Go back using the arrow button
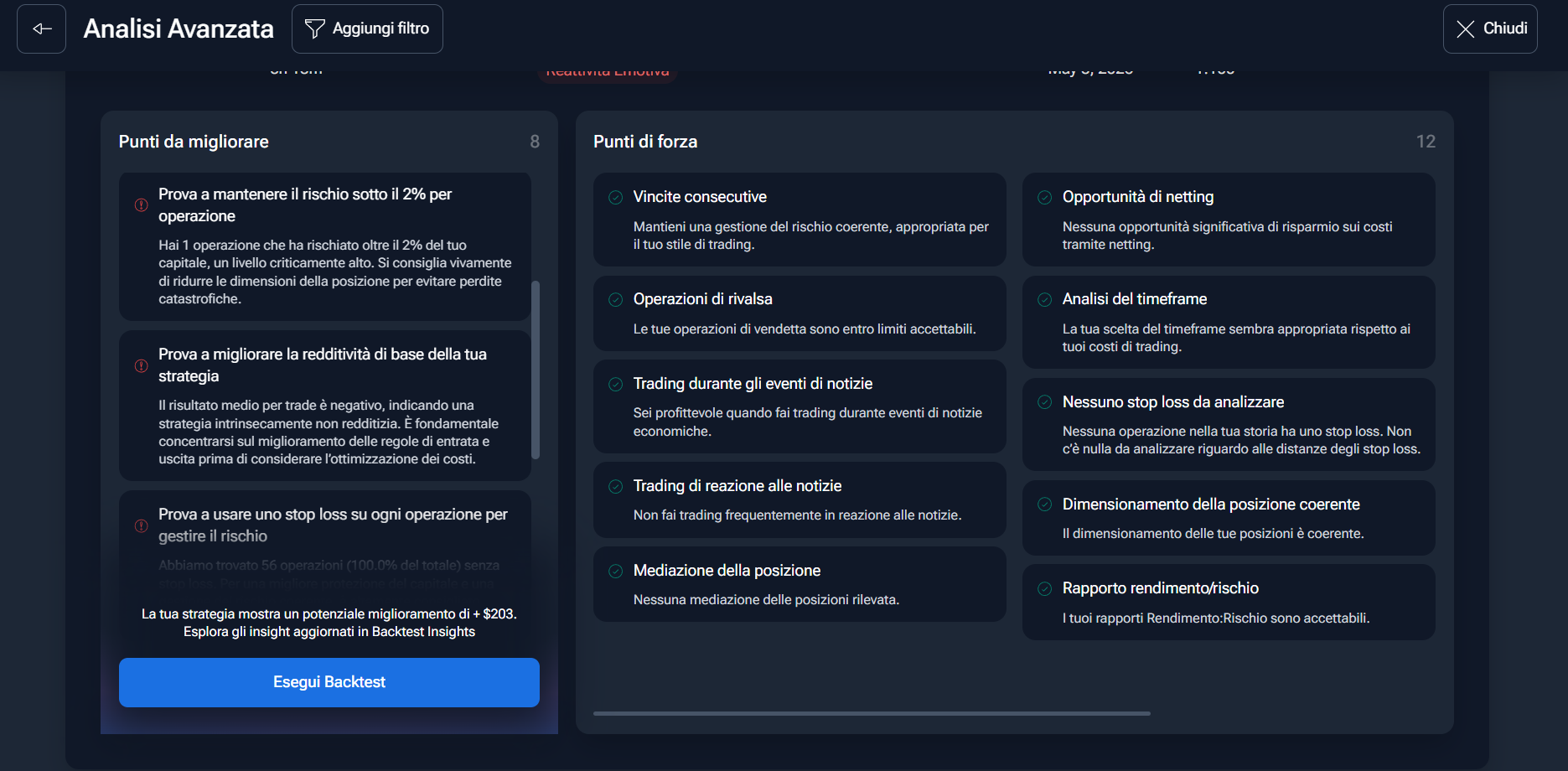The width and height of the screenshot is (1568, 771). (41, 28)
